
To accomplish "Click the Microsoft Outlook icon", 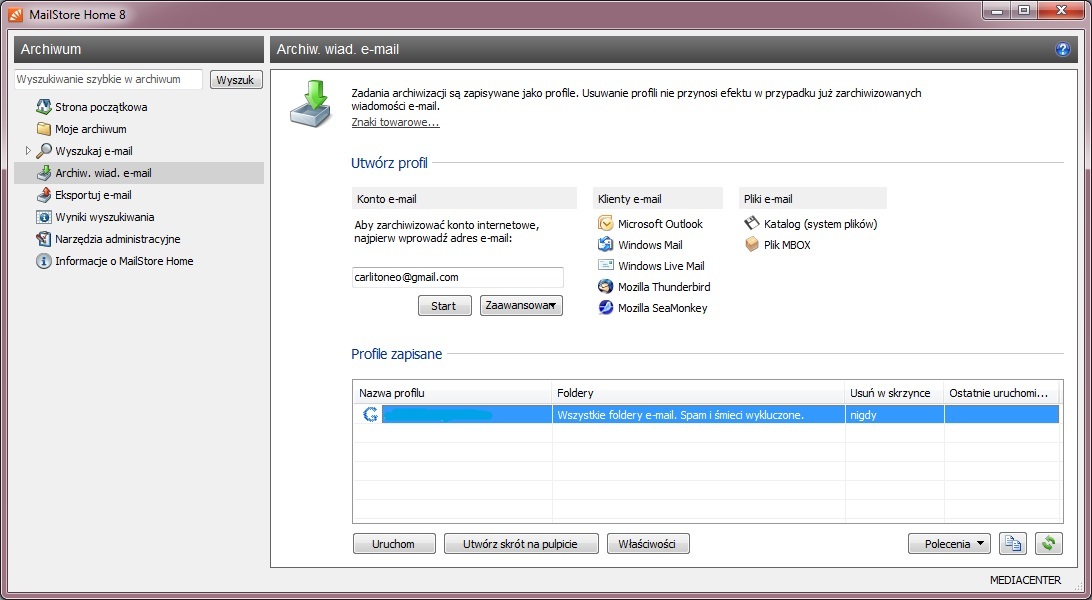I will (606, 224).
